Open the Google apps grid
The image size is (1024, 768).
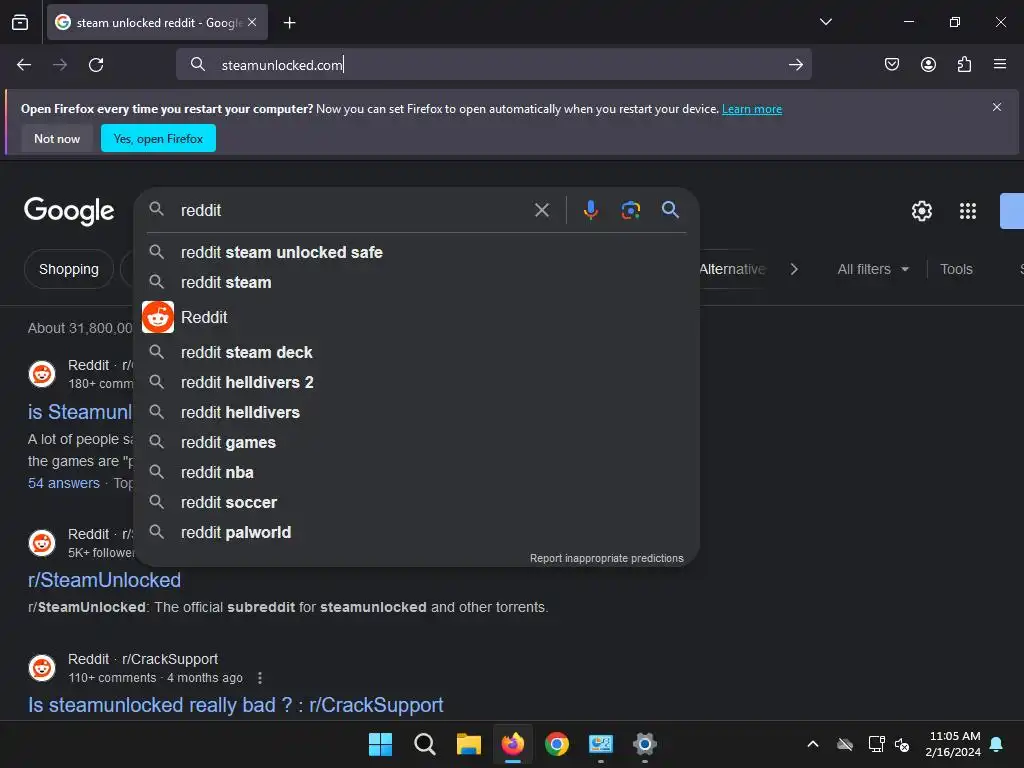click(x=967, y=211)
